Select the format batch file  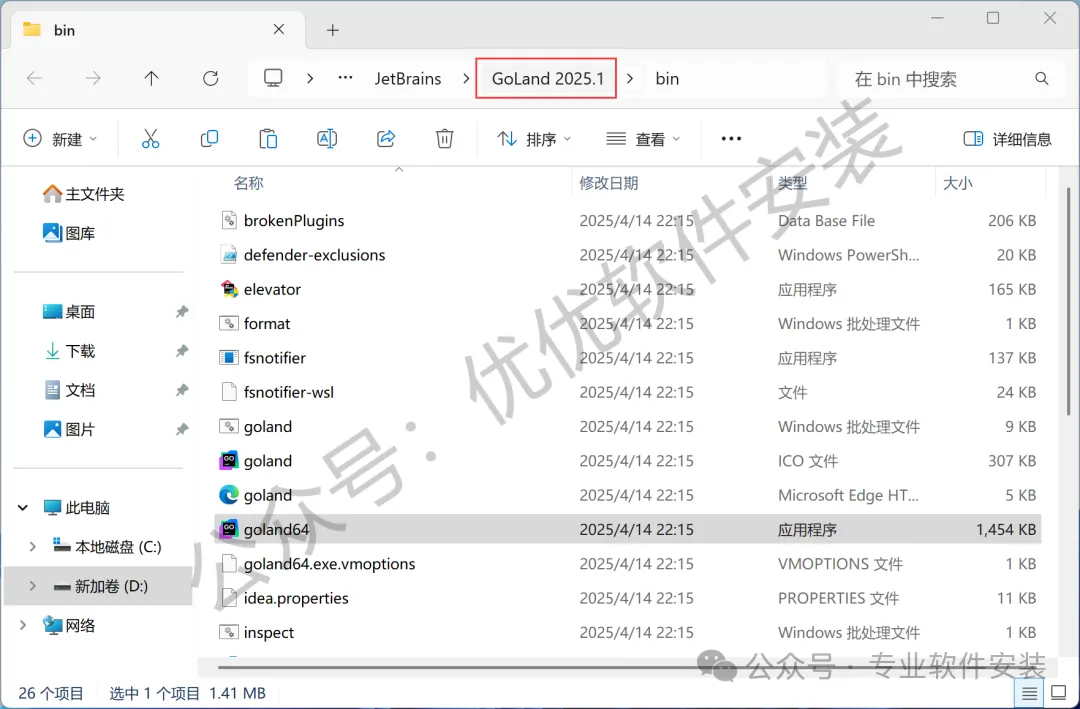(627, 323)
